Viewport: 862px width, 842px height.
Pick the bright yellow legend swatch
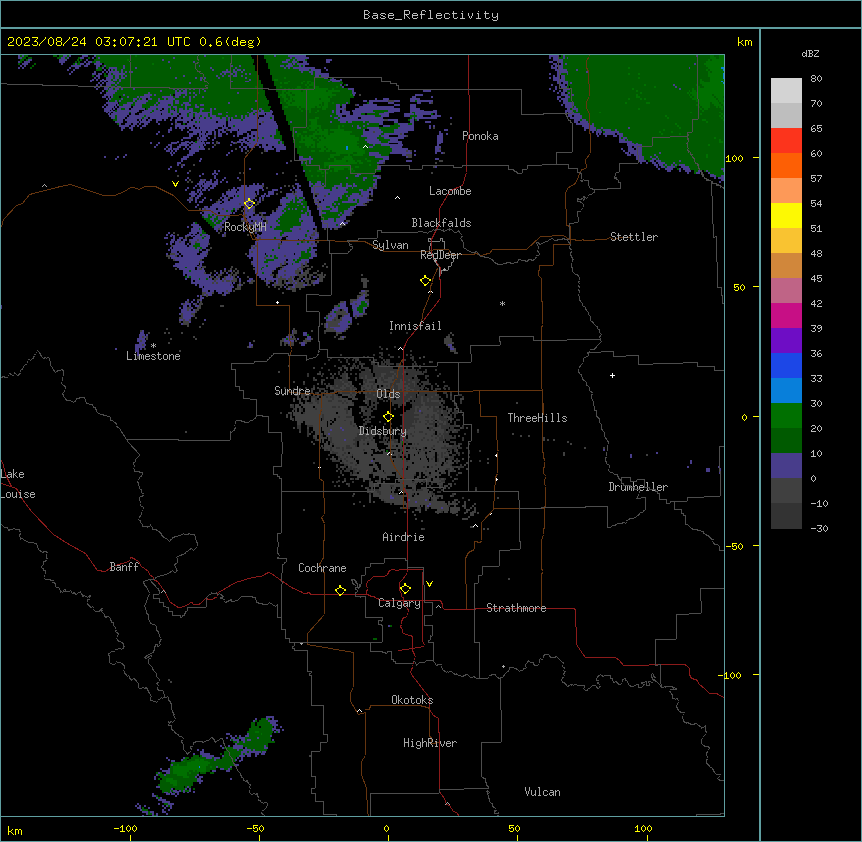786,215
